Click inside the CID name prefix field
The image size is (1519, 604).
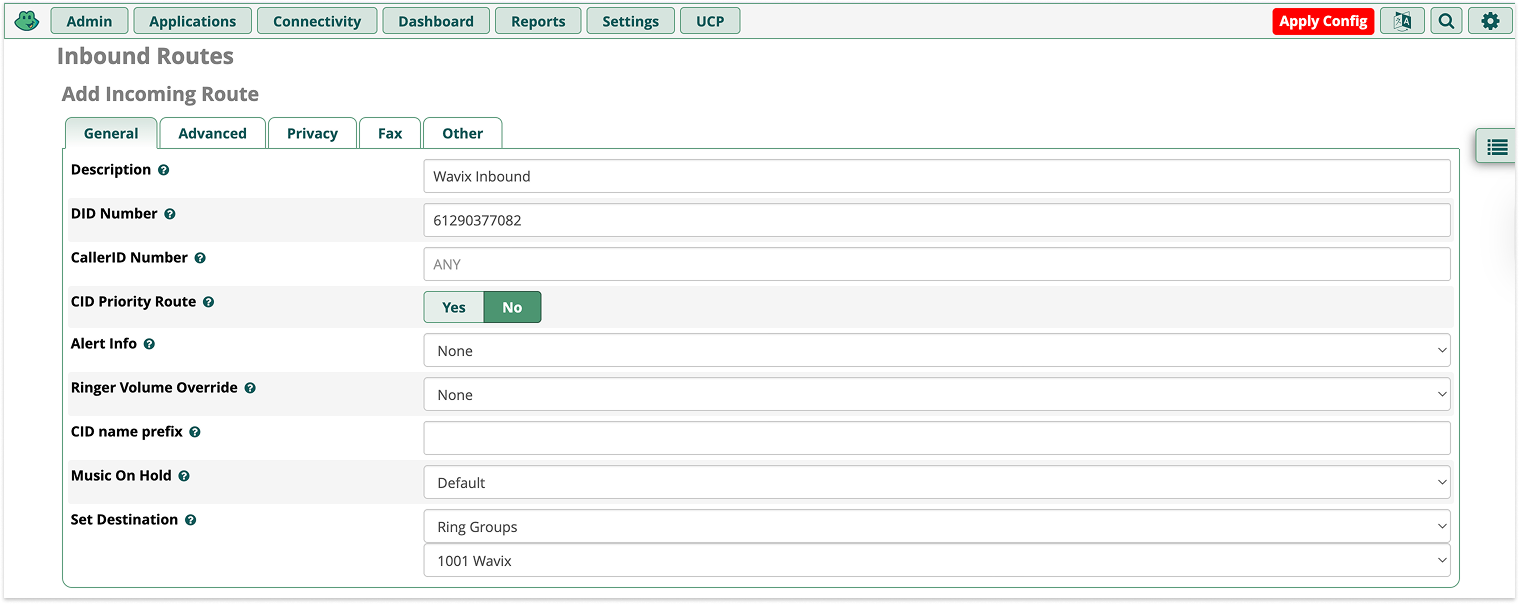[x=937, y=438]
